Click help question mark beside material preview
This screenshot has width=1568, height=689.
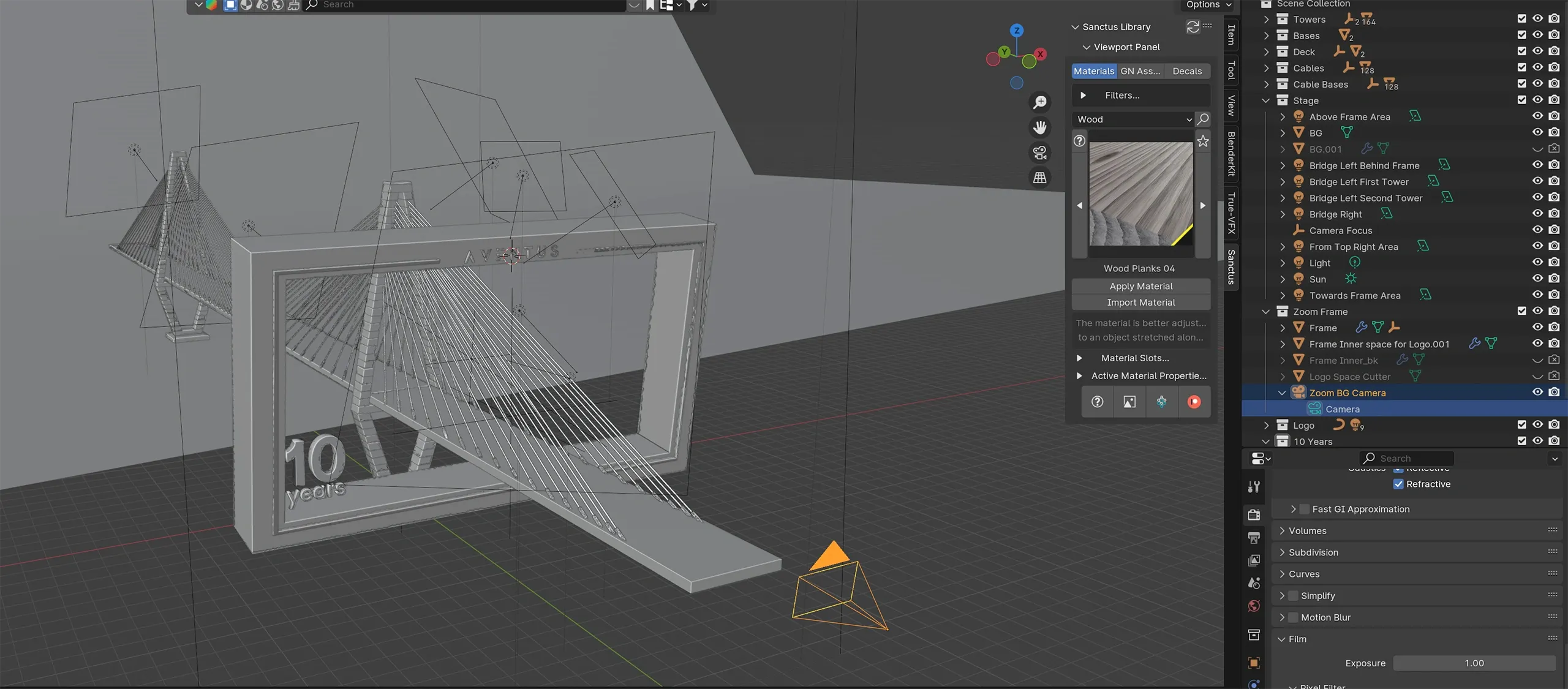tap(1079, 141)
